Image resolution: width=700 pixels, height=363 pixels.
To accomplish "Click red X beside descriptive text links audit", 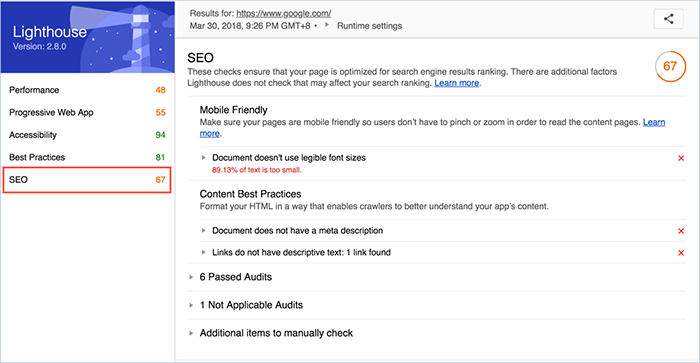I will point(681,253).
